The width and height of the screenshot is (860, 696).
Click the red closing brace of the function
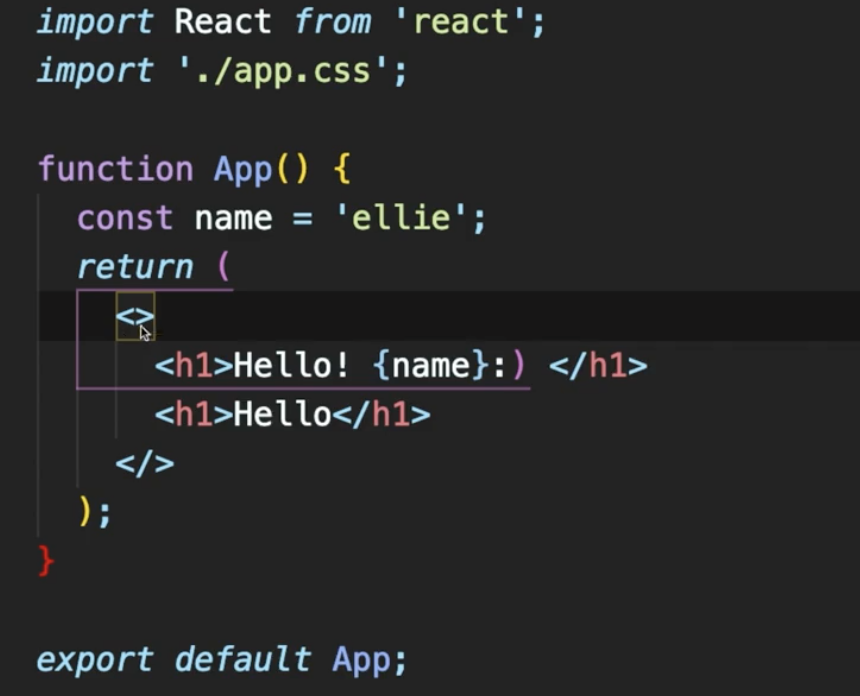(x=46, y=561)
